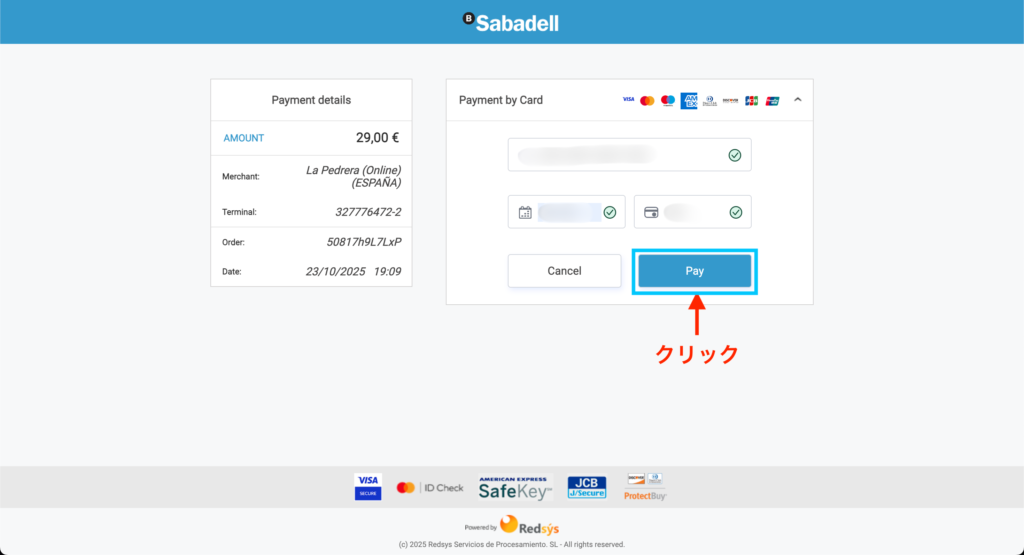Screen dimensions: 1024x555
Task: Collapse the Payment by Card panel
Action: pyautogui.click(x=798, y=100)
